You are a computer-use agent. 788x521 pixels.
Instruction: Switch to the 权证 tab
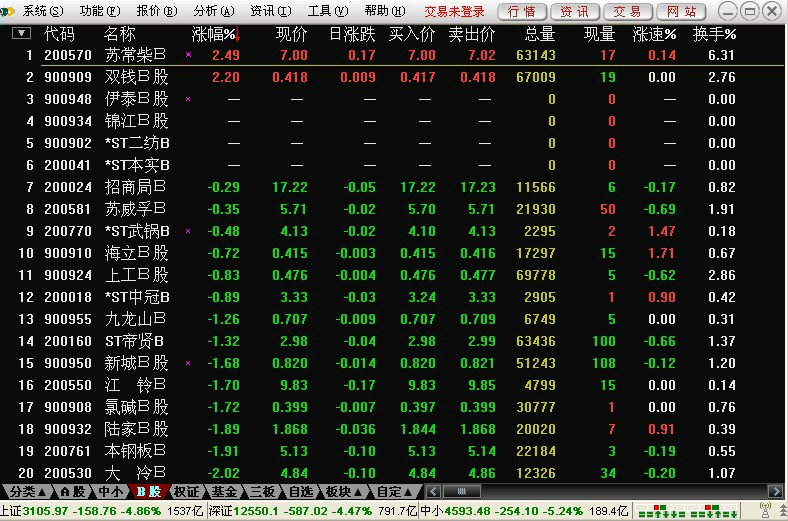(186, 492)
